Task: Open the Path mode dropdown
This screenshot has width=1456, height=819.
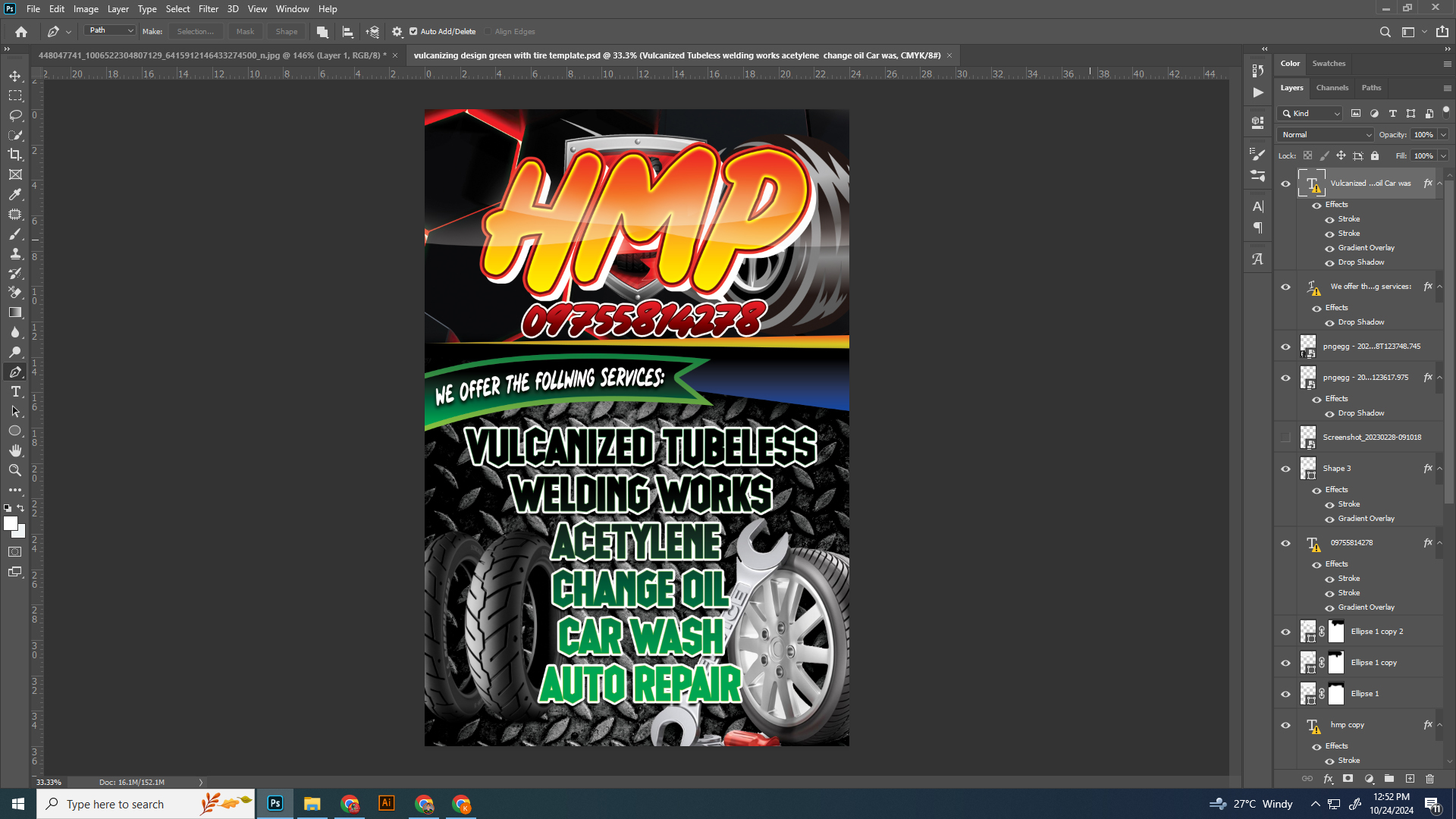Action: pos(110,30)
